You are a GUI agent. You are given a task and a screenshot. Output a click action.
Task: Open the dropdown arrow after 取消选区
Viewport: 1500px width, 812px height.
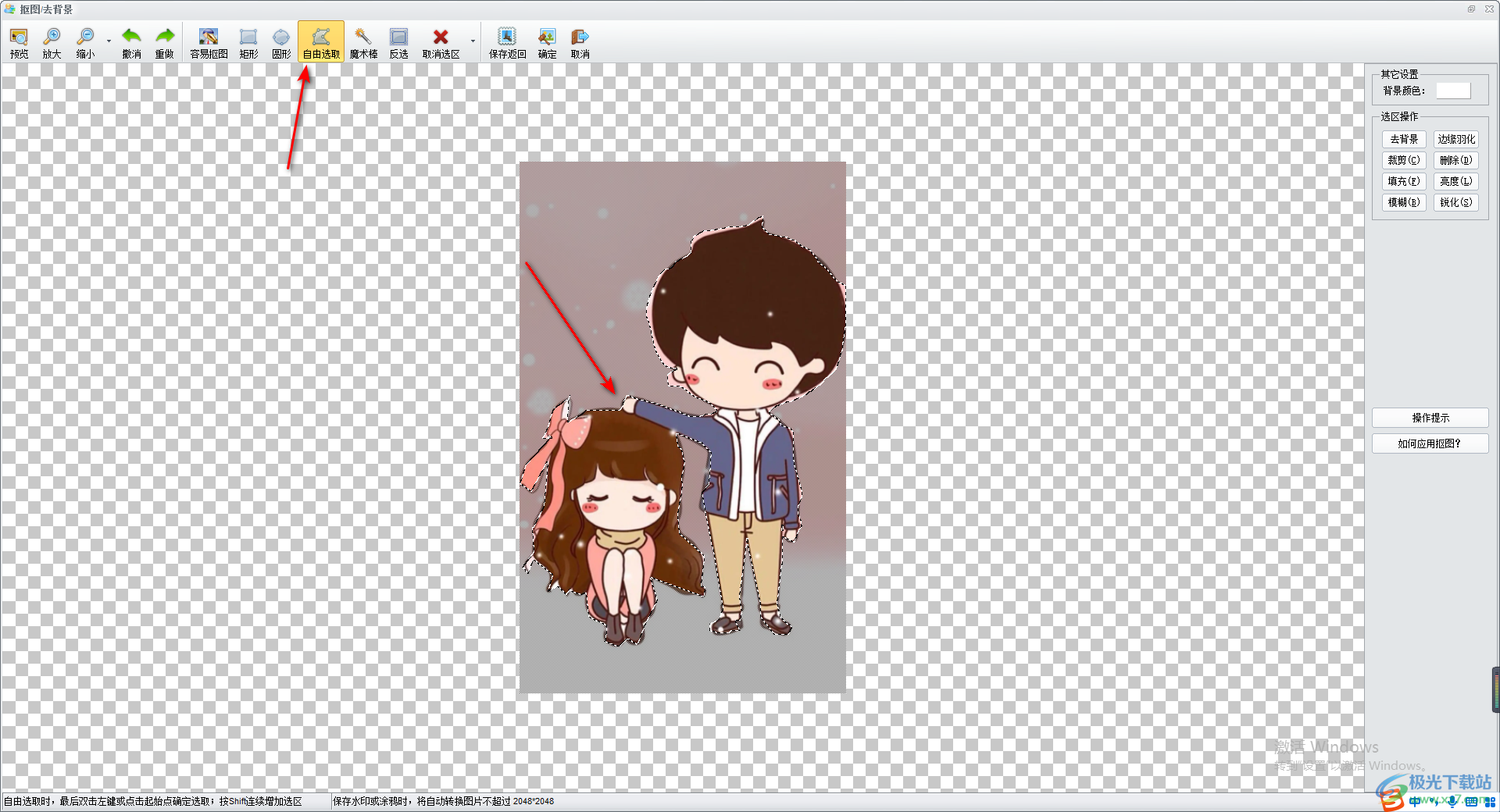[473, 42]
